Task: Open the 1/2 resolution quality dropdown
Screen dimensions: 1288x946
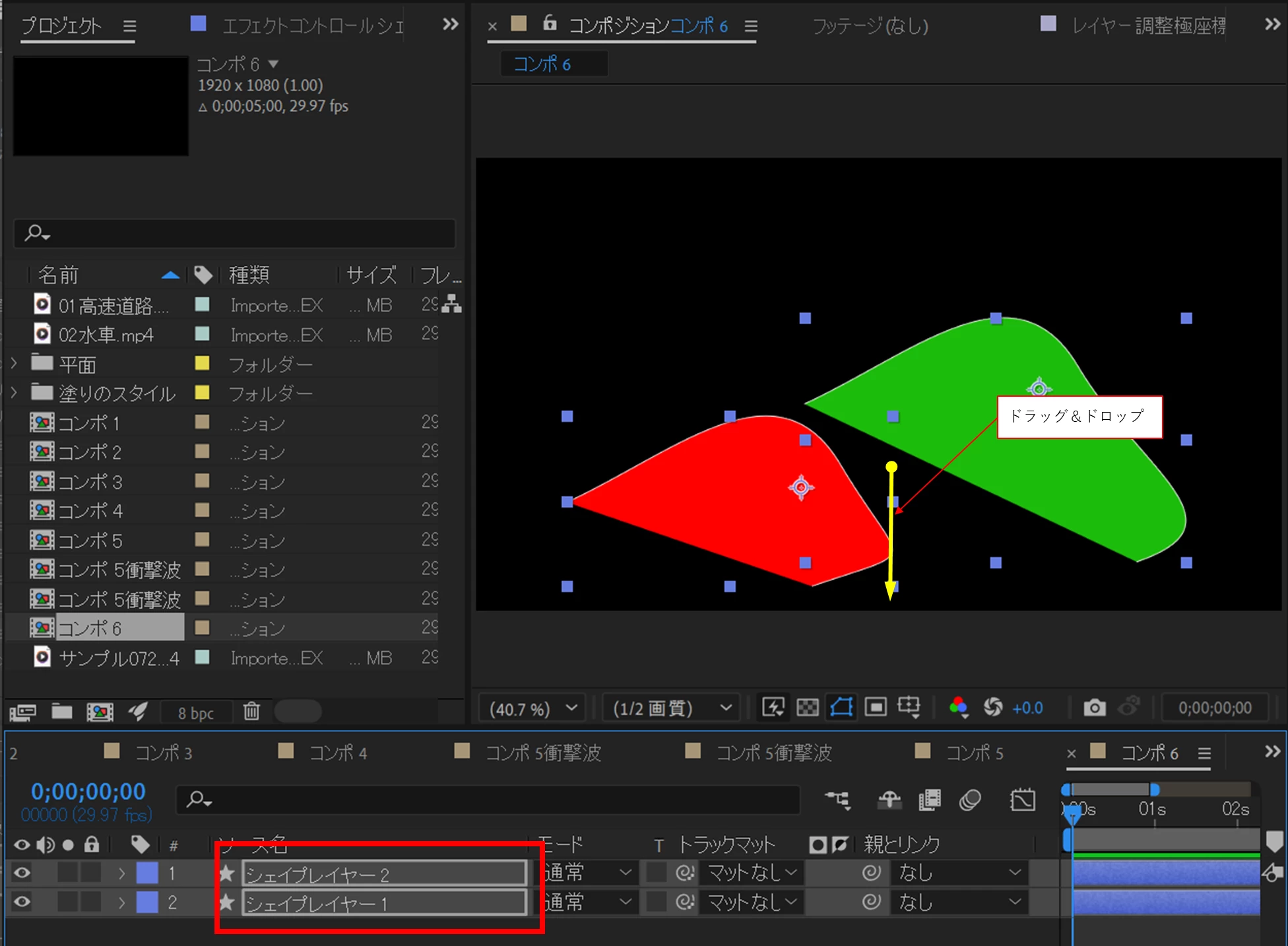Action: click(672, 708)
